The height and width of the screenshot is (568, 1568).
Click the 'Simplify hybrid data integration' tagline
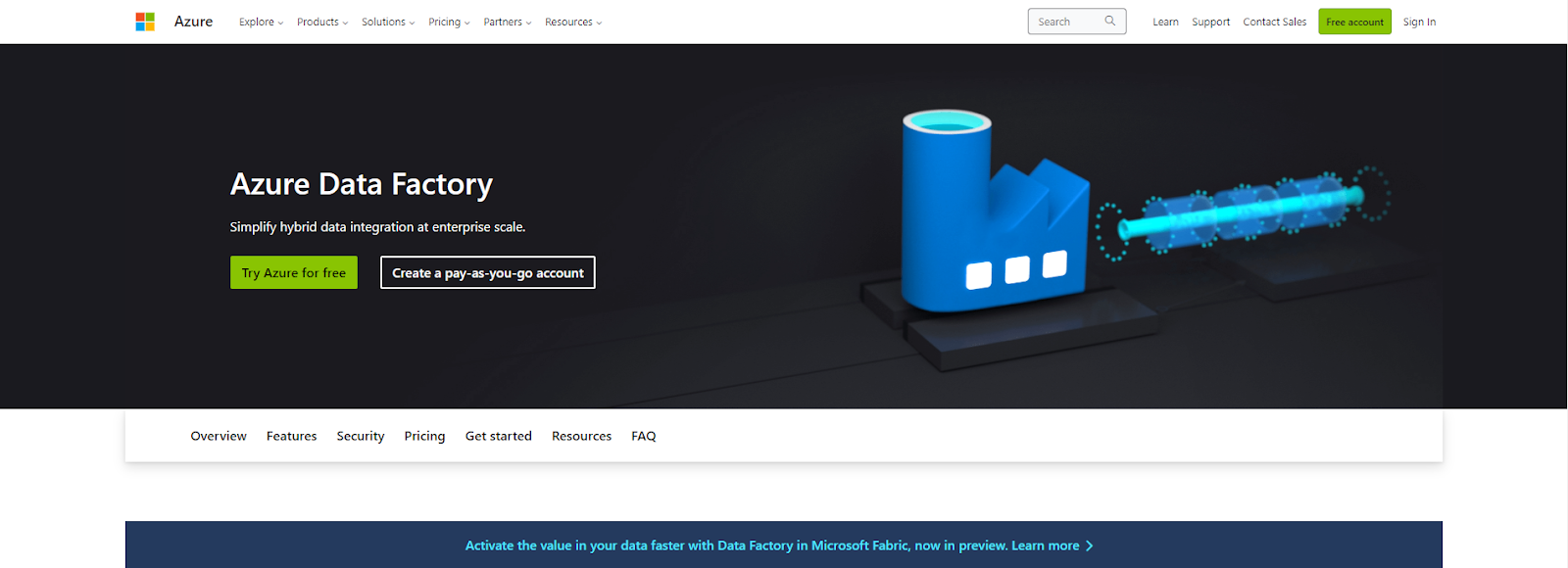tap(377, 227)
